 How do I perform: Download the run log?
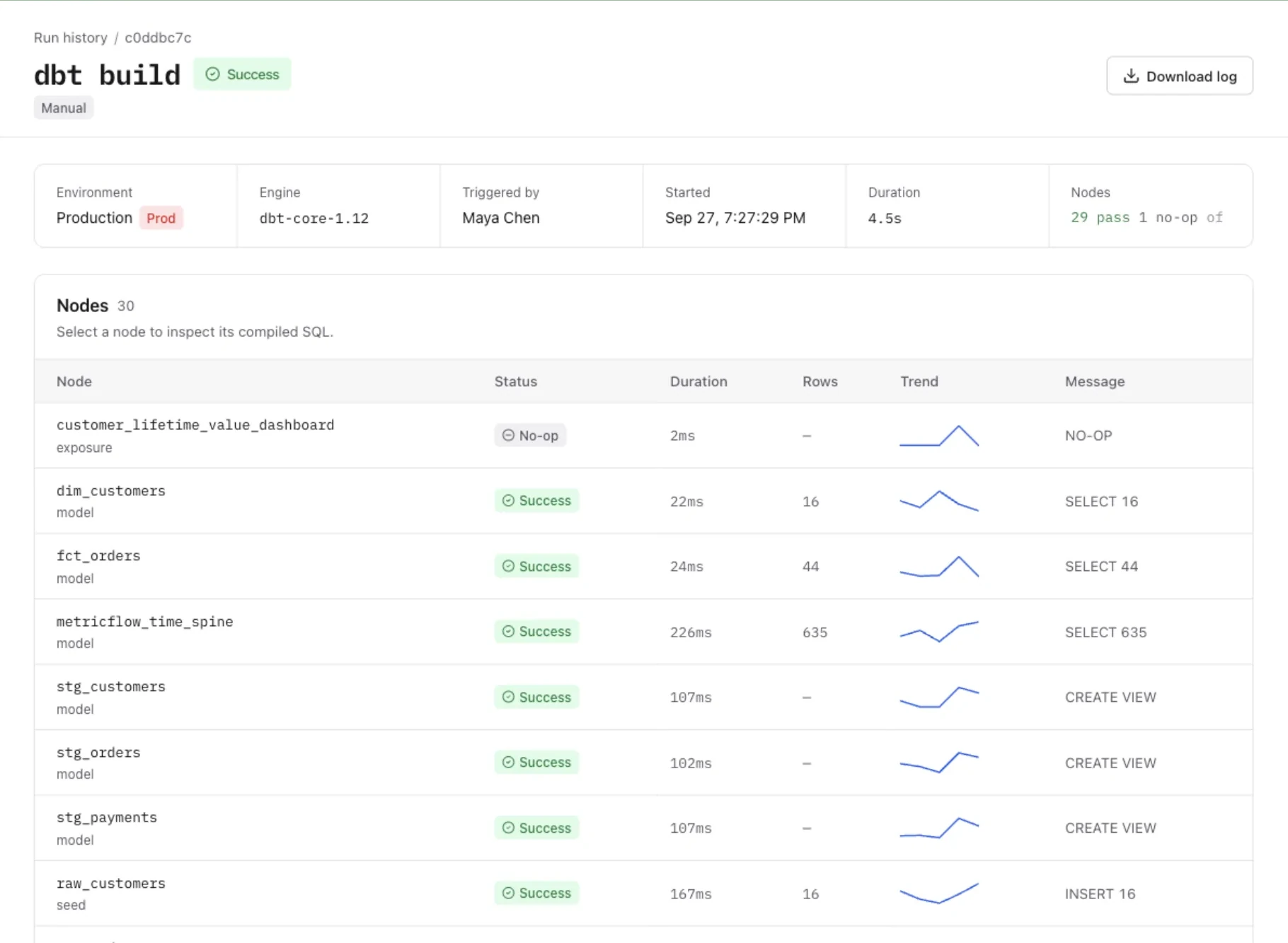[1180, 76]
